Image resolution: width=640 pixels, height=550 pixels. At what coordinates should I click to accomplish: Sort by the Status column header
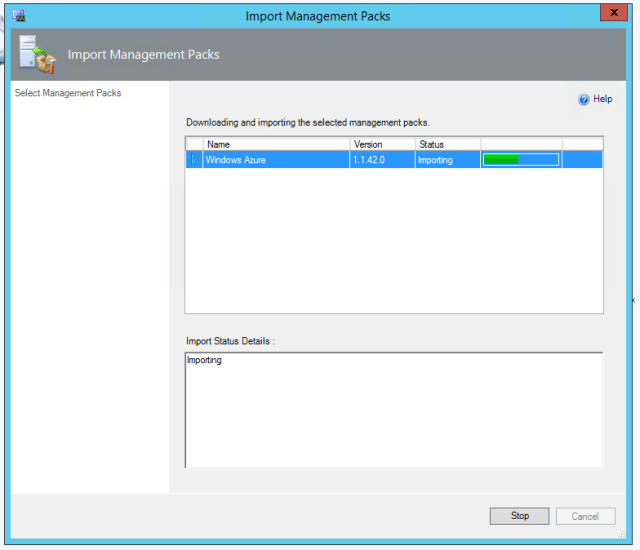coord(447,144)
